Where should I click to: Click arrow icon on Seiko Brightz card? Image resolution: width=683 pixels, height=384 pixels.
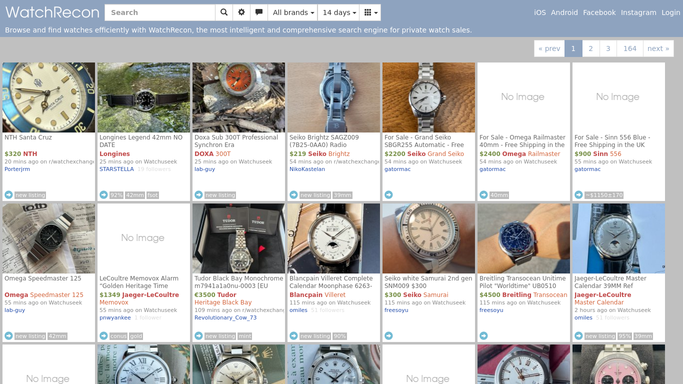294,195
